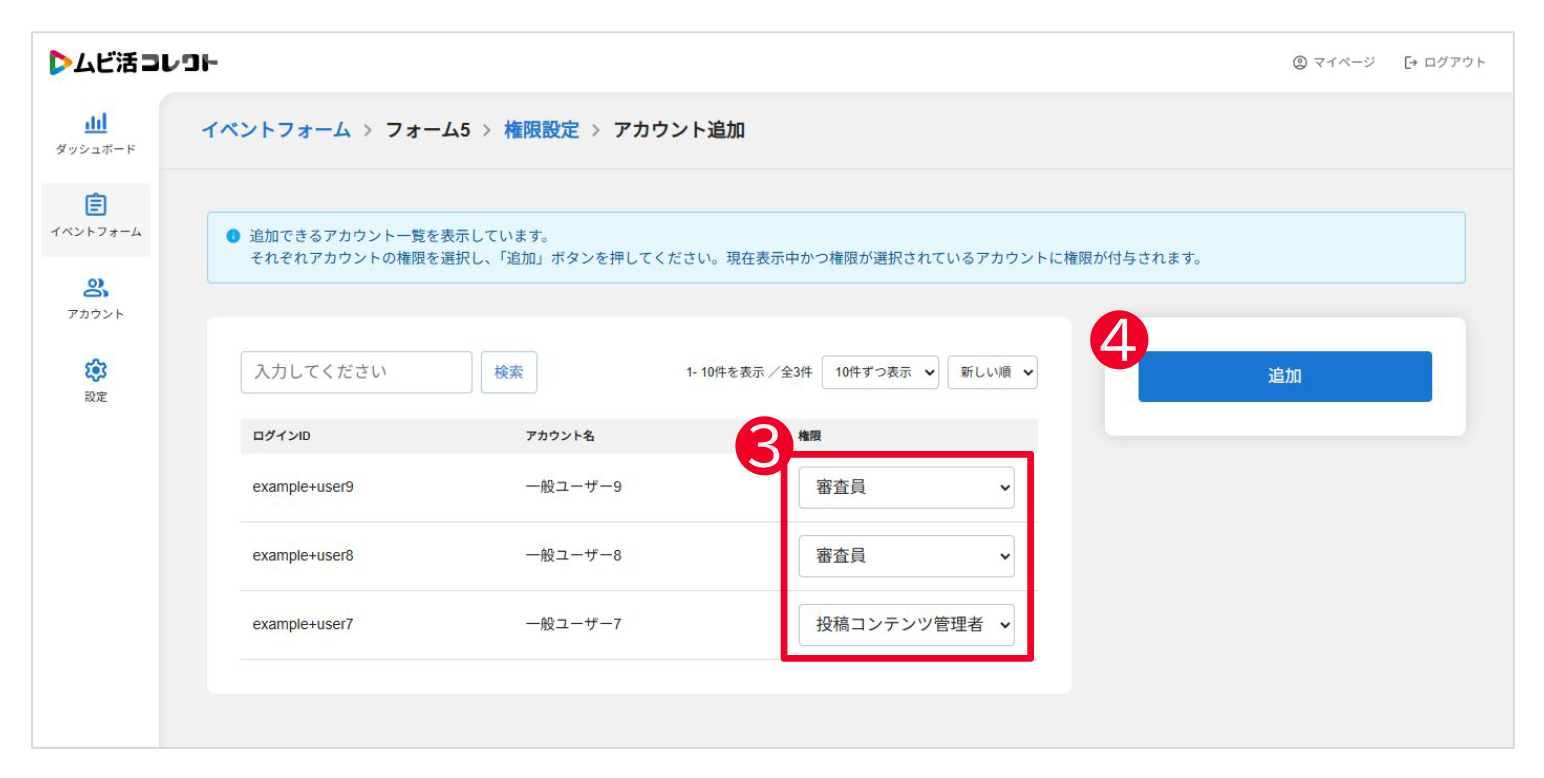Click account name 一般ユーザー7
This screenshot has height=778, width=1544.
coord(574,625)
